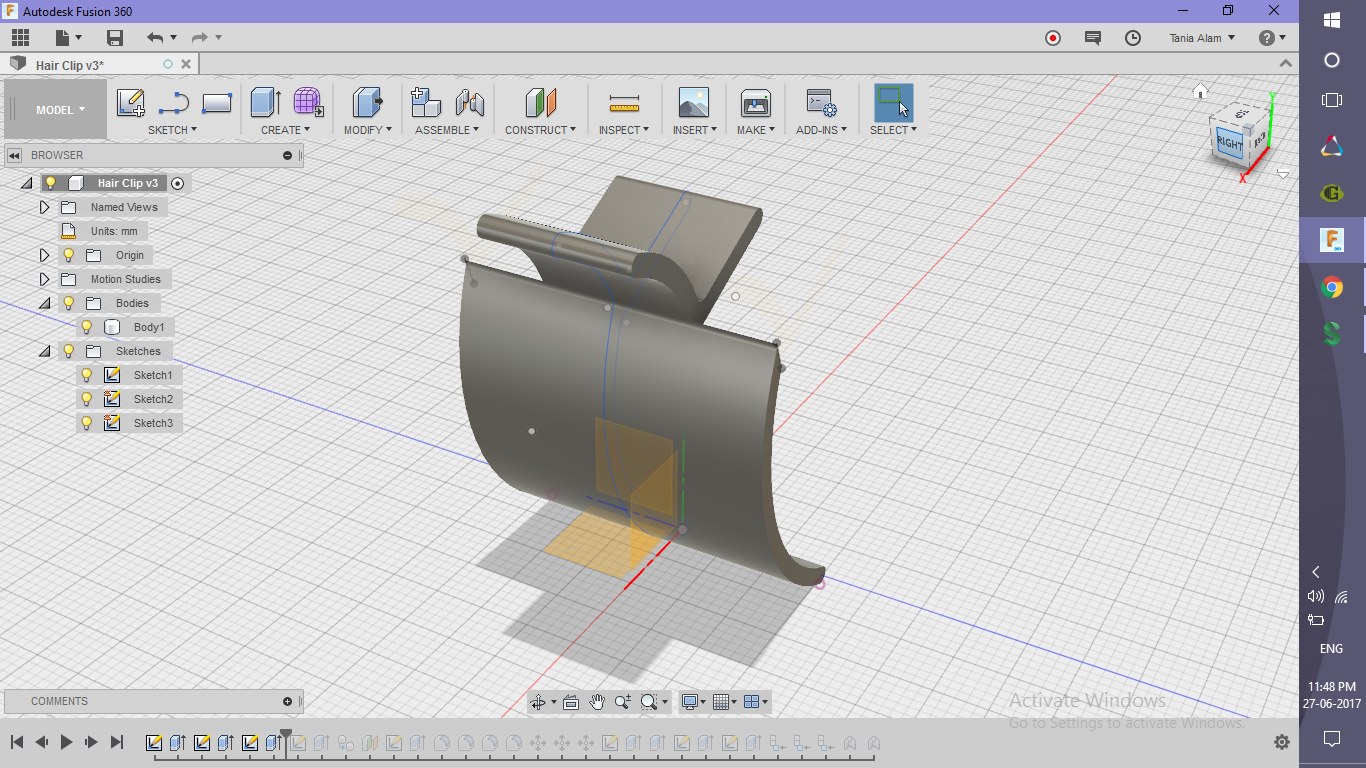
Task: Expand the Origin folder arrow
Action: [x=44, y=255]
